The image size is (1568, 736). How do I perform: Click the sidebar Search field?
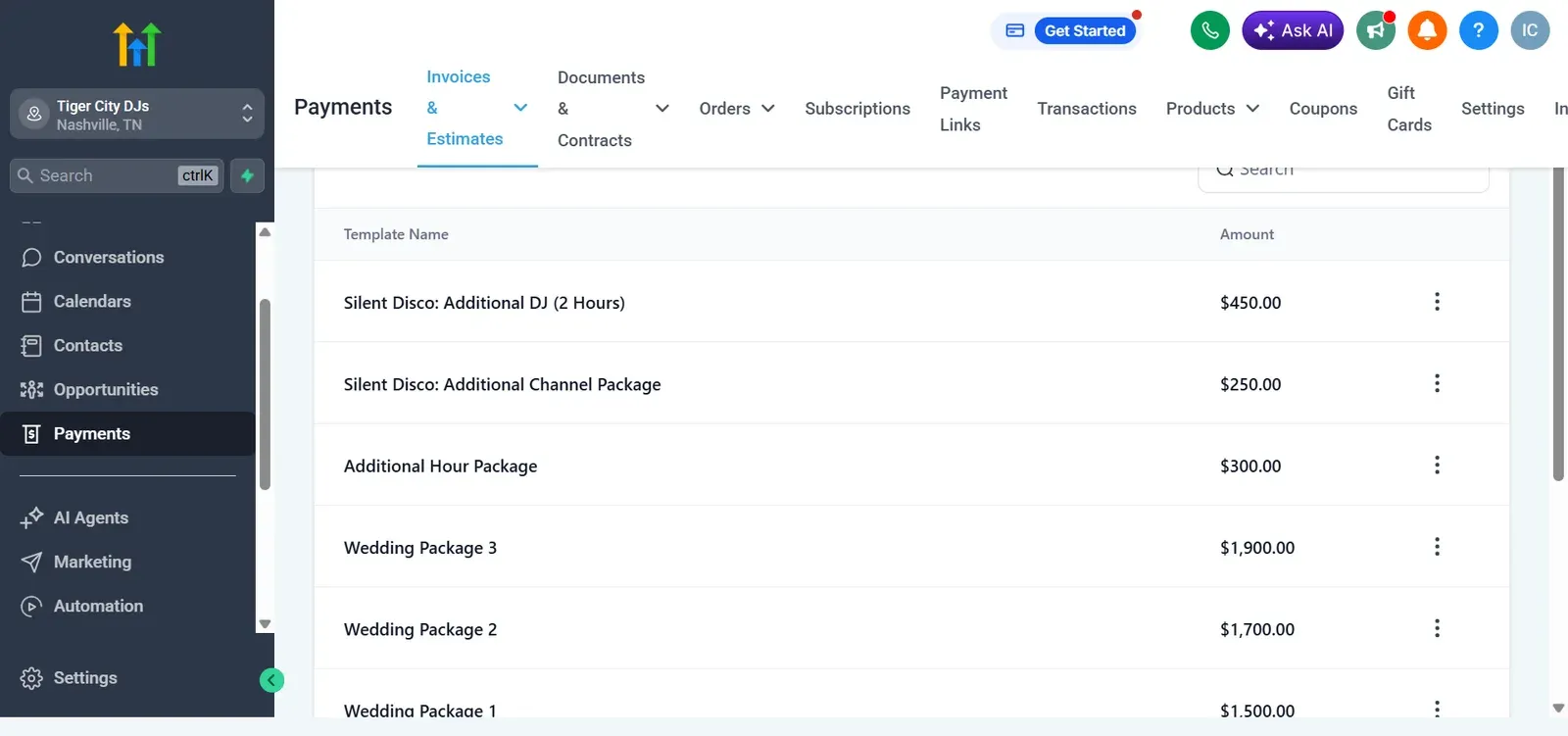pyautogui.click(x=117, y=175)
